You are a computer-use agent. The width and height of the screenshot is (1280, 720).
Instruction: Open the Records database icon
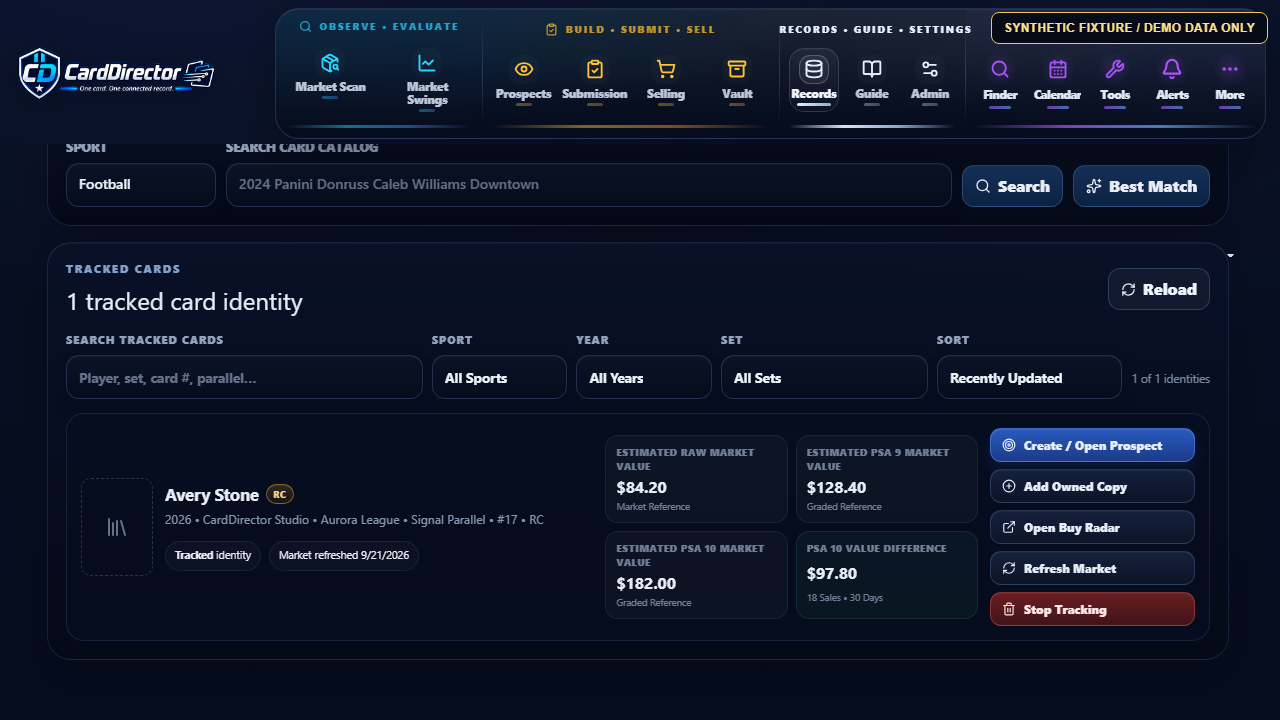(814, 69)
